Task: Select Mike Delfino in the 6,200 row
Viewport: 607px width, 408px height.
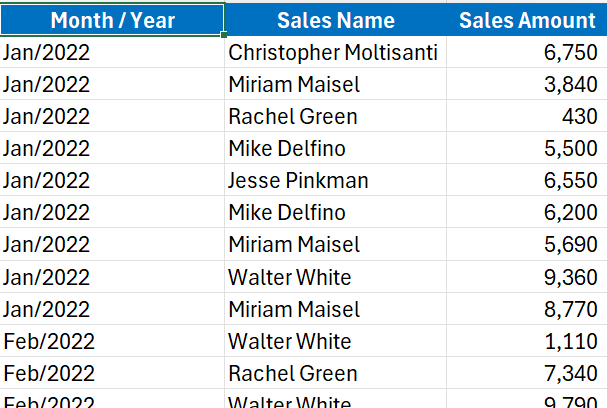Action: (x=287, y=213)
